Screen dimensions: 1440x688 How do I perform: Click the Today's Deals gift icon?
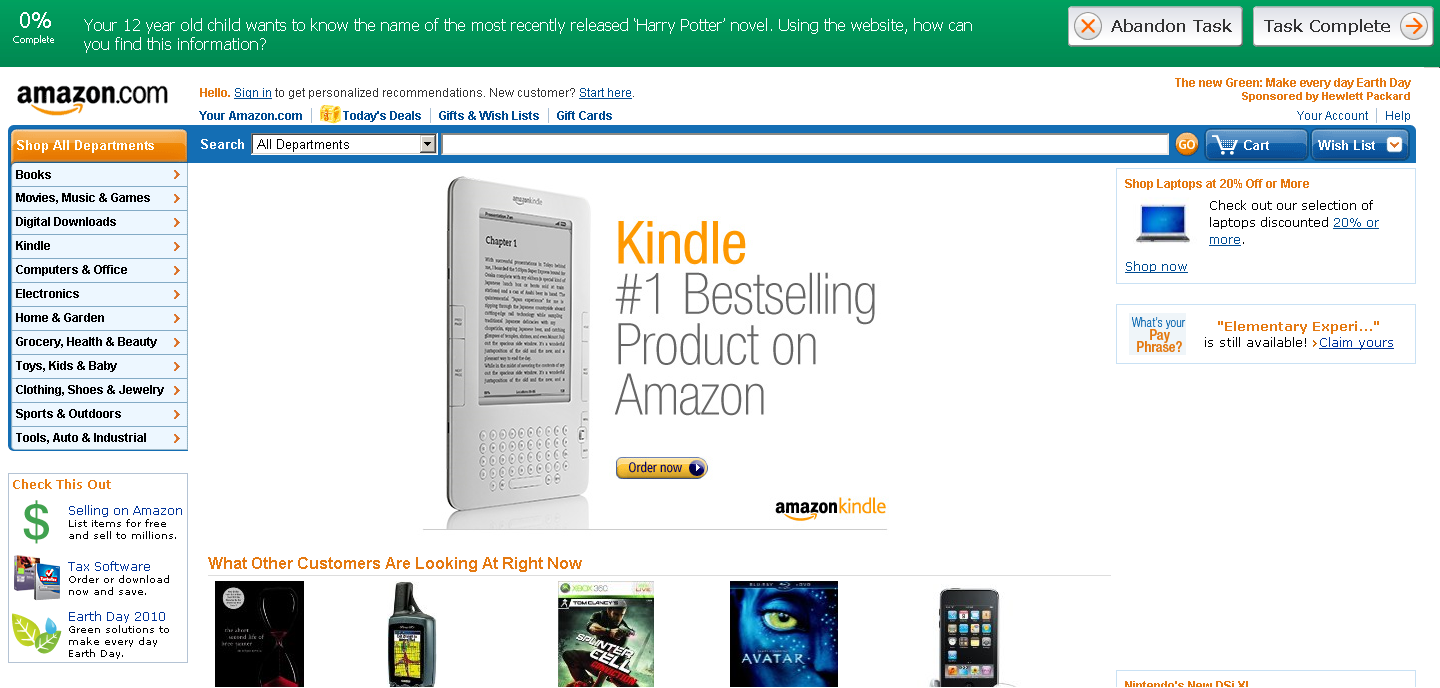click(330, 115)
